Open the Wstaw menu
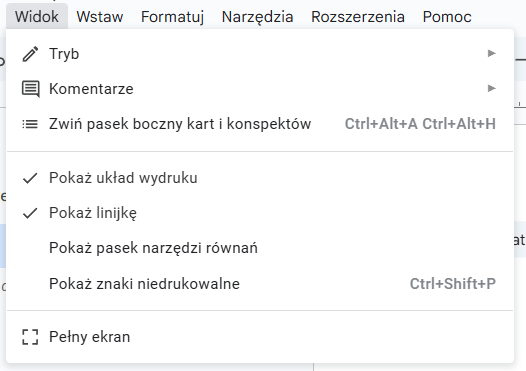 tap(100, 17)
